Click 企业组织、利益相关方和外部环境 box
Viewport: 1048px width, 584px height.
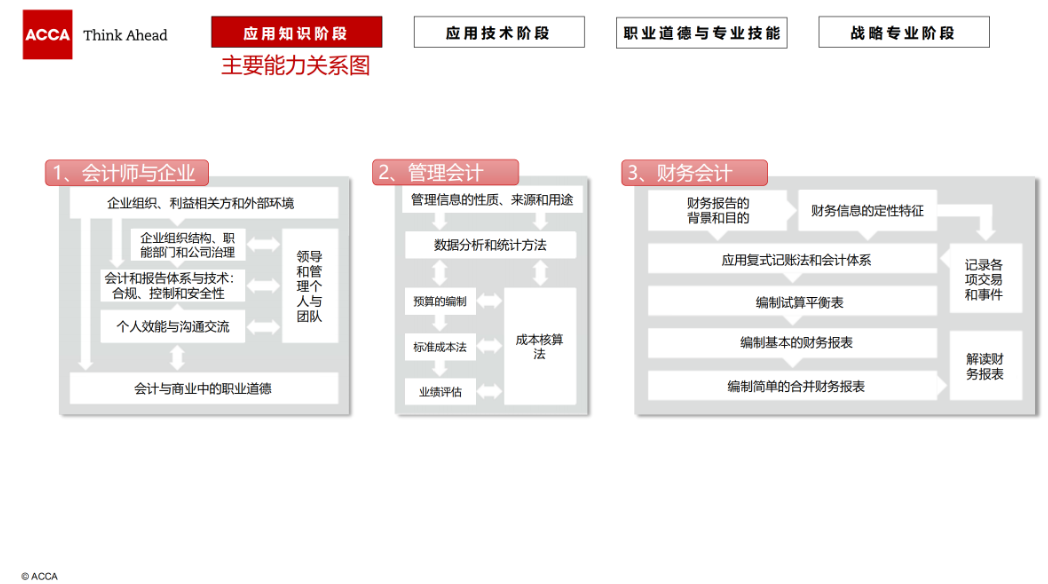(x=204, y=202)
